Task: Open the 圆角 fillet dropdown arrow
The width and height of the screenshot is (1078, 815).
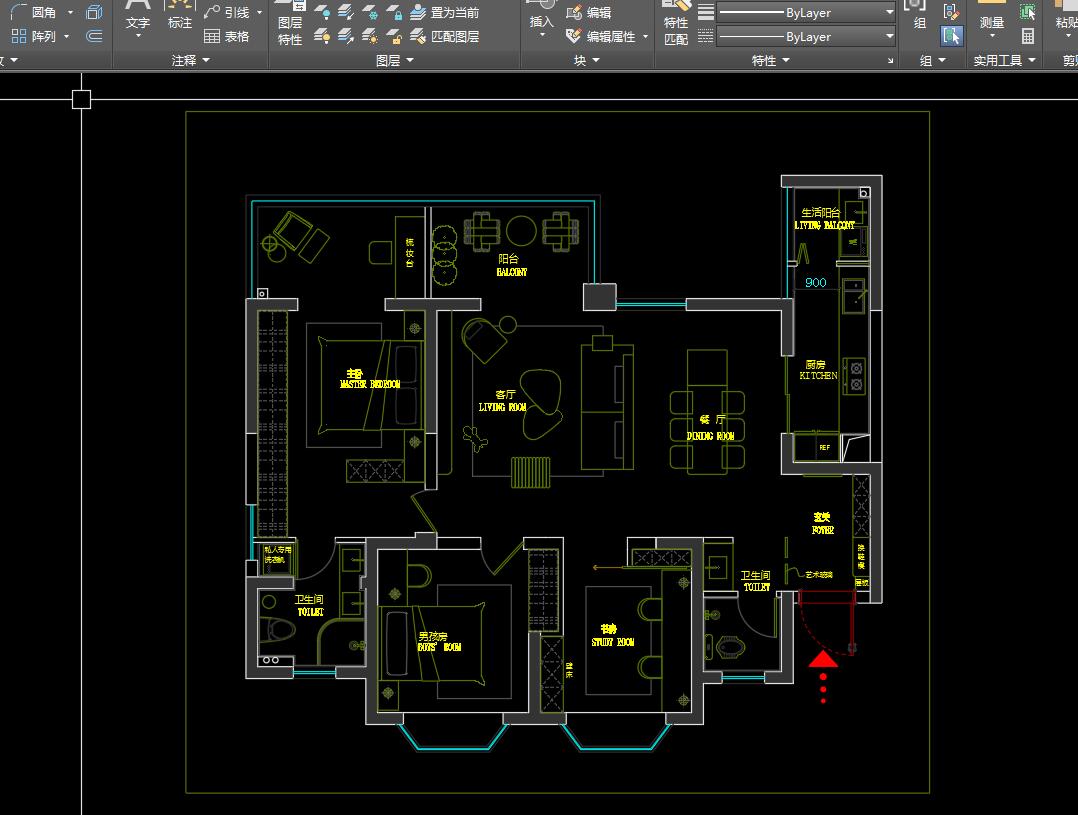Action: point(70,12)
